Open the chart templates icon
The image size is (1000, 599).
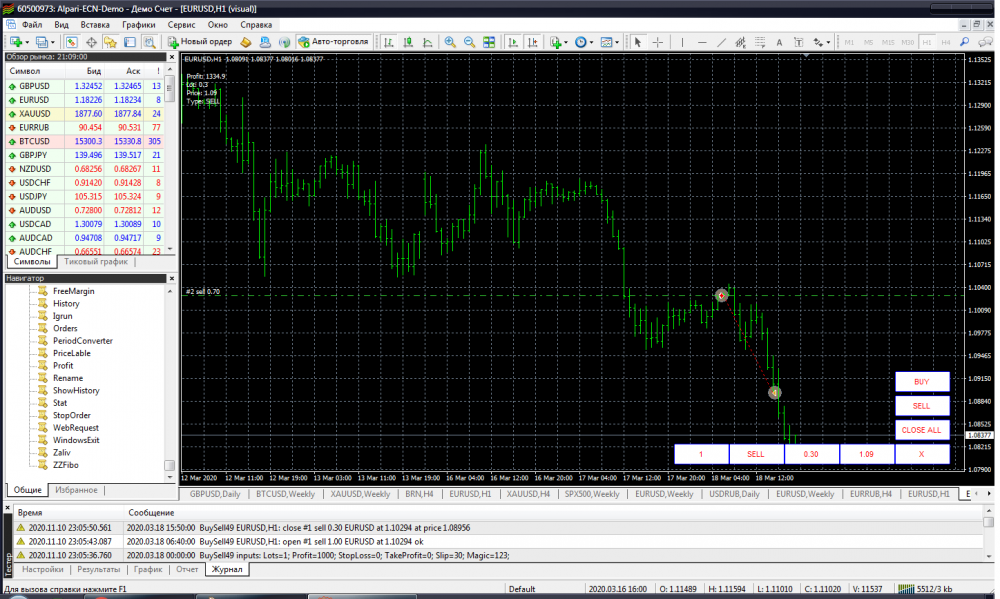[x=607, y=42]
